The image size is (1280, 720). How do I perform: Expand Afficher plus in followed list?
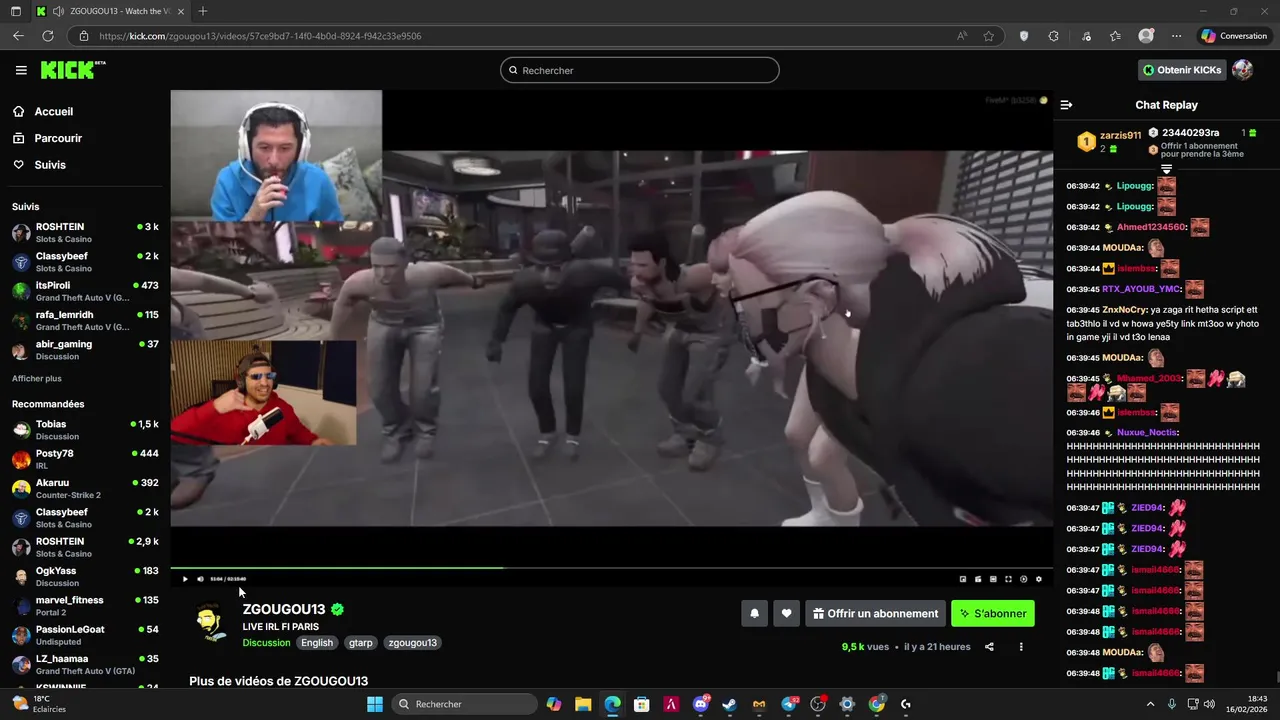click(37, 379)
